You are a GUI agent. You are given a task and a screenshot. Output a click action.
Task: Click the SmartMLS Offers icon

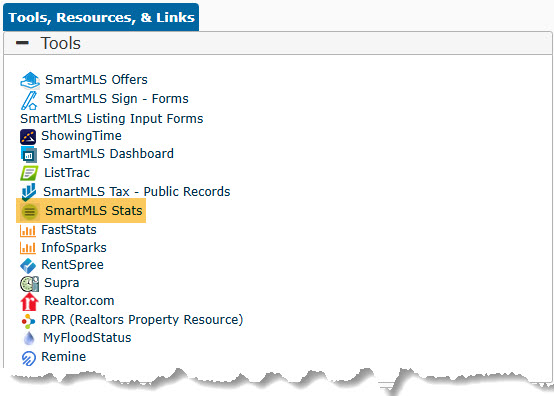click(30, 80)
